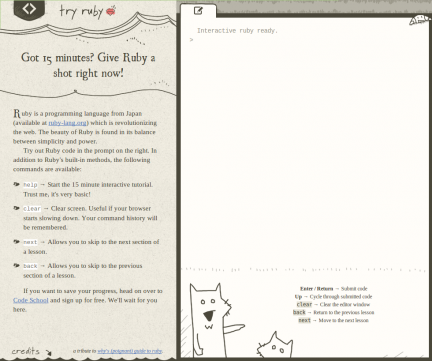
Task: Open the ruby-lang.org link
Action: tap(68, 123)
